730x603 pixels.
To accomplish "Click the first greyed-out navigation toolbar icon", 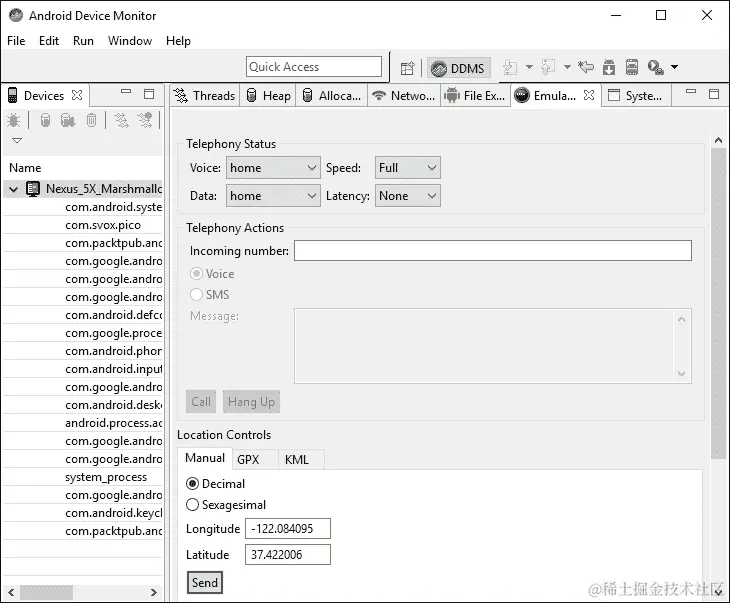I will point(511,68).
